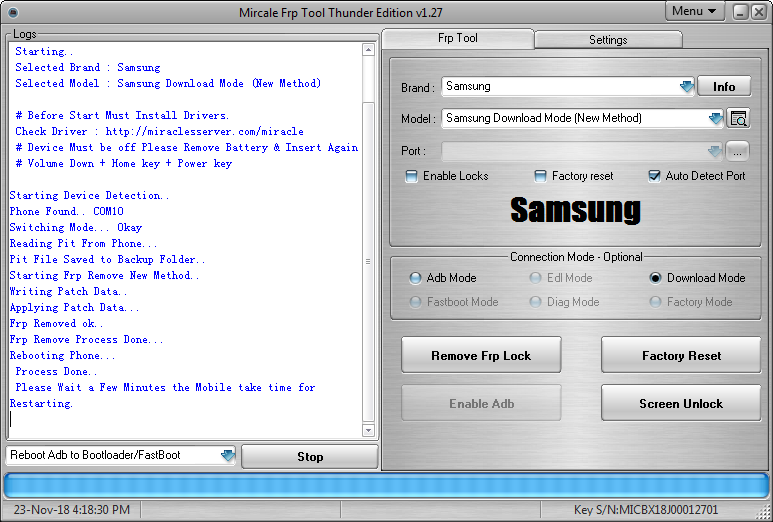This screenshot has height=522, width=773.
Task: Click the Samsung brand logo text
Action: tap(575, 210)
